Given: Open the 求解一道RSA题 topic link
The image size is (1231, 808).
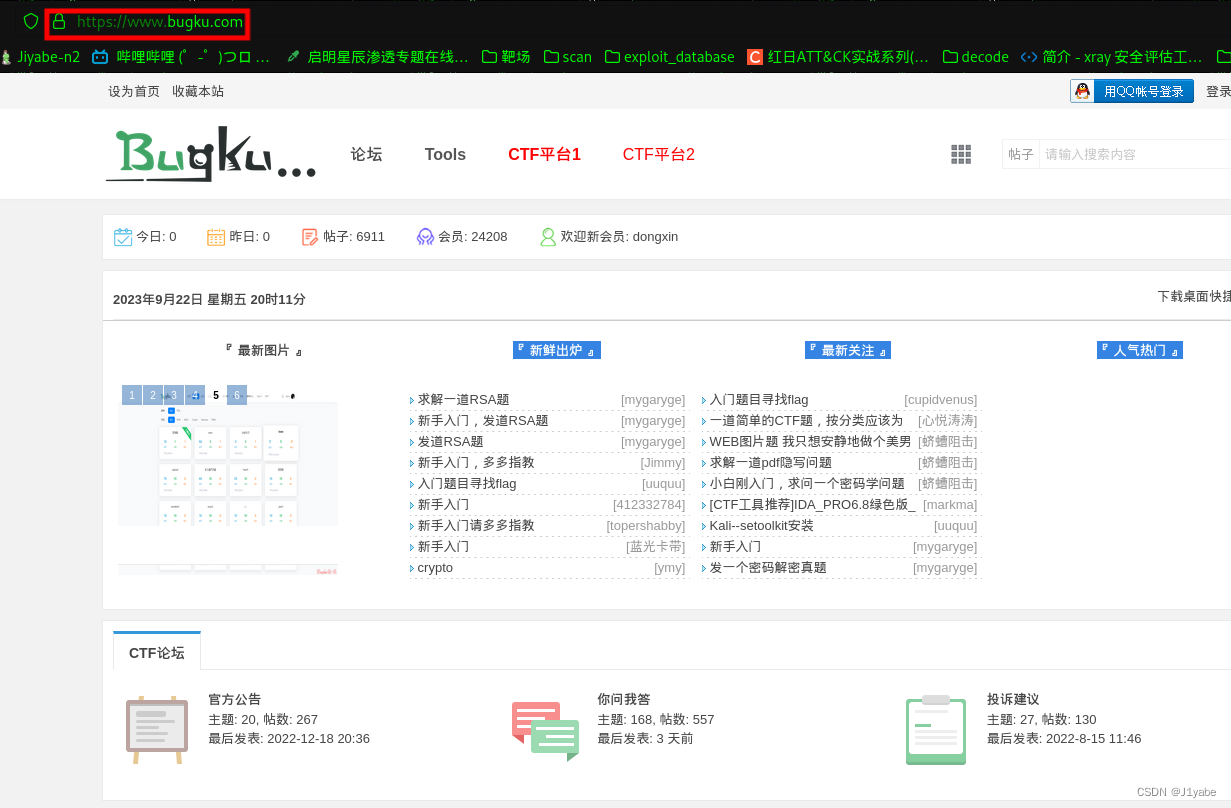Looking at the screenshot, I should point(465,399).
